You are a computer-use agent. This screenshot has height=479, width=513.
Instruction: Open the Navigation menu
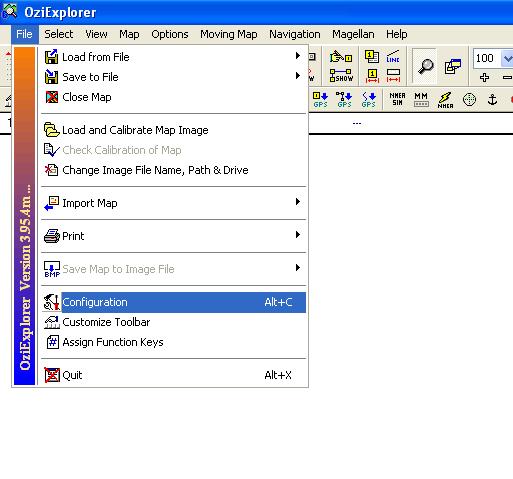click(295, 34)
